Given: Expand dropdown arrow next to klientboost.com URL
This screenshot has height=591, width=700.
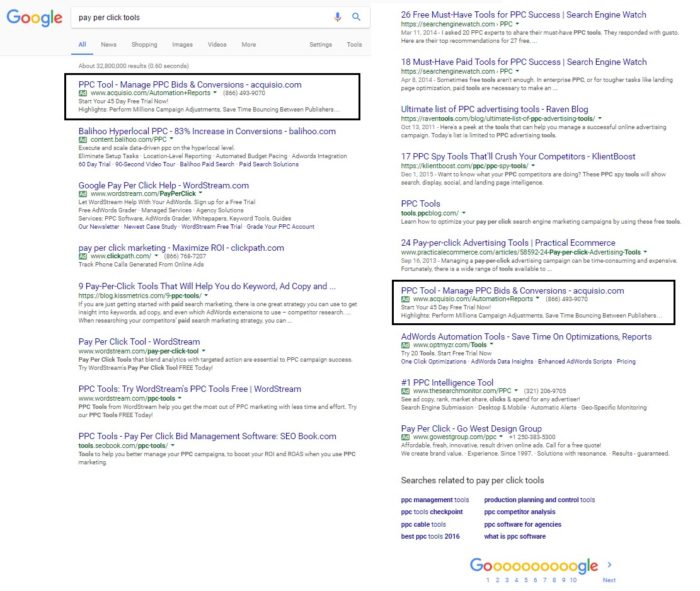Looking at the screenshot, I should point(533,166).
